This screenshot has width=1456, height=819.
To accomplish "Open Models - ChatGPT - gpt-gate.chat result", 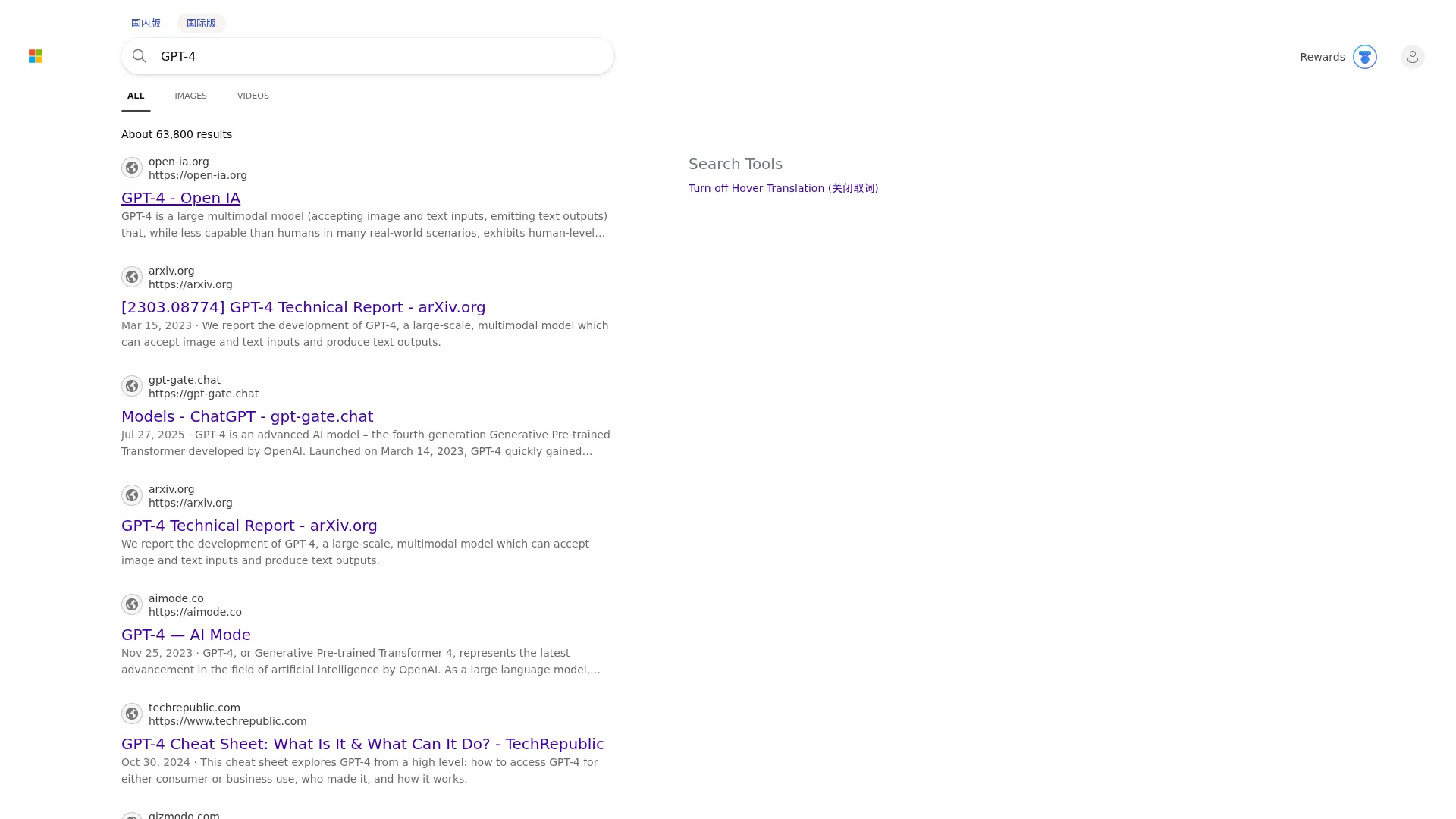I will (x=247, y=416).
